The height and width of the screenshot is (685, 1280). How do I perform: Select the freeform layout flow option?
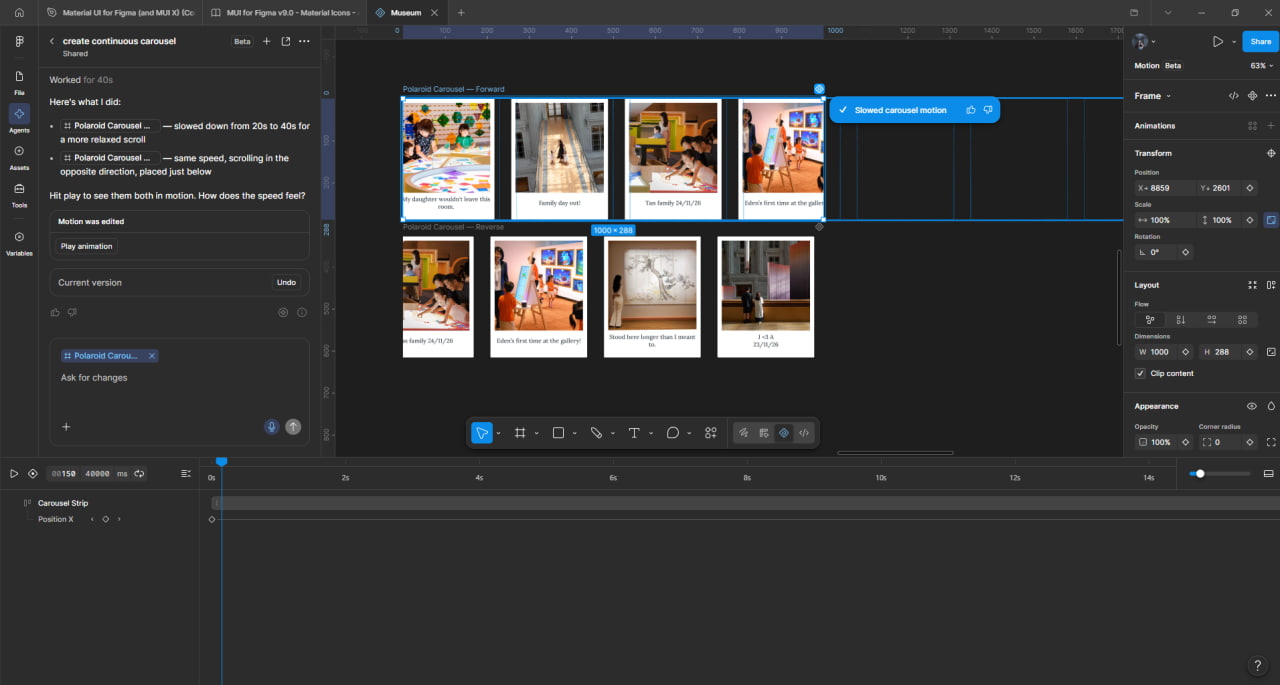click(x=1150, y=320)
